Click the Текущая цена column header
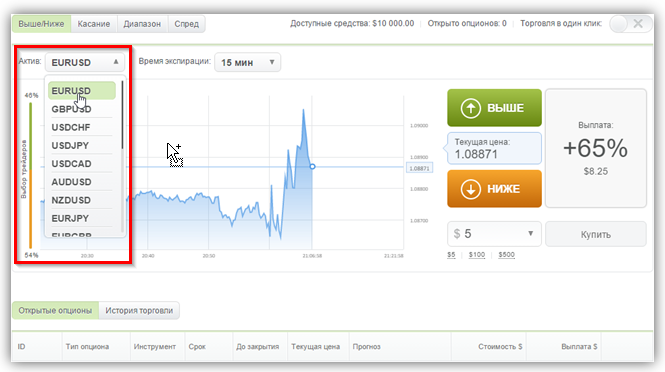The image size is (665, 372). pyautogui.click(x=316, y=347)
